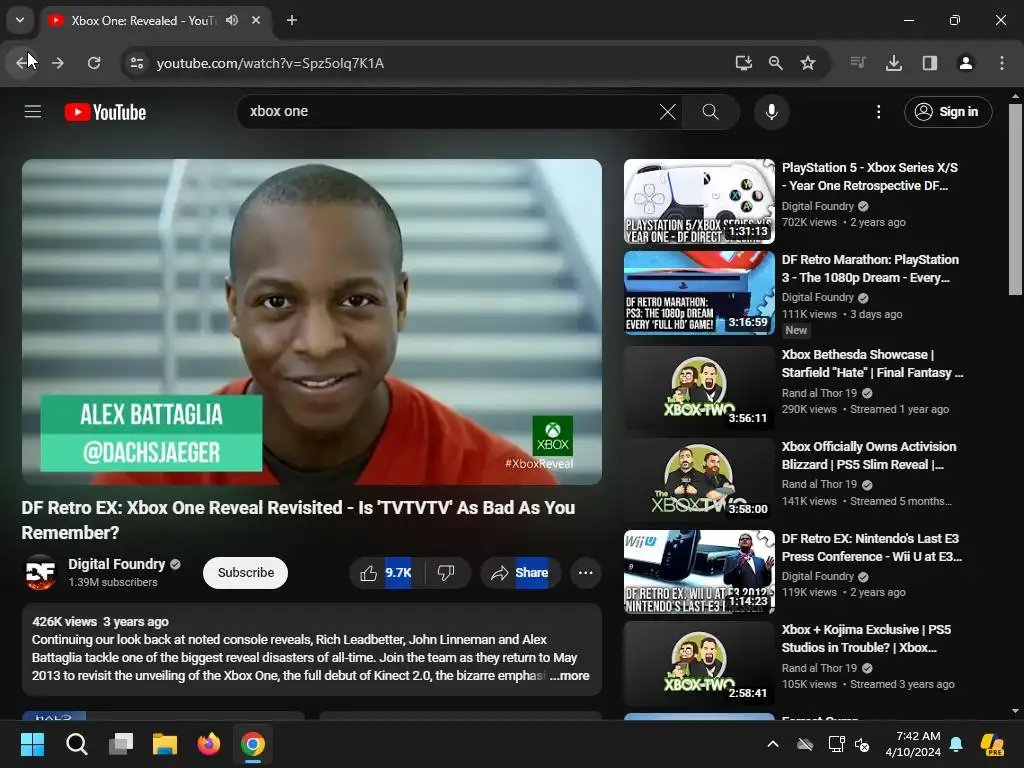
Task: Open Chrome profile avatar icon
Action: (x=966, y=63)
